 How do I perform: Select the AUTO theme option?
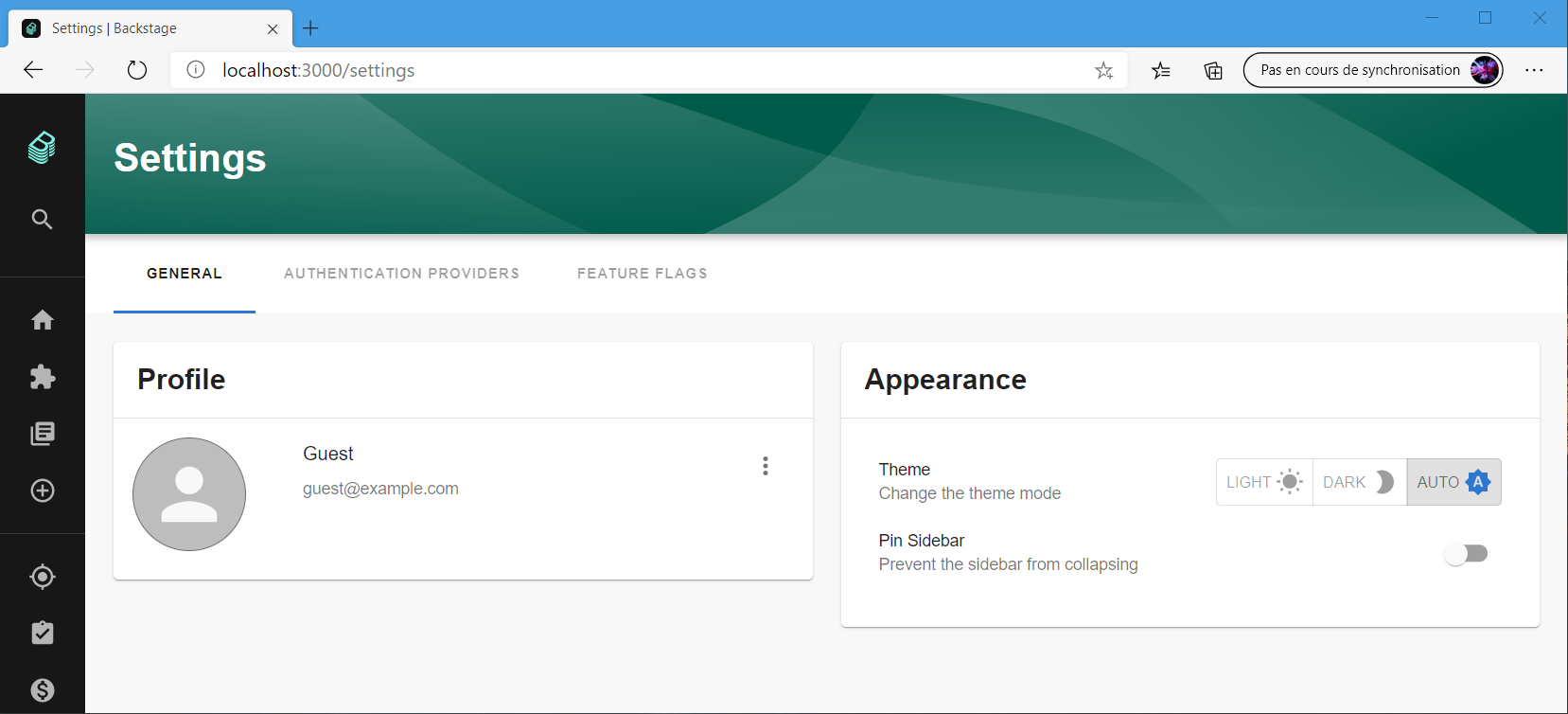1453,482
